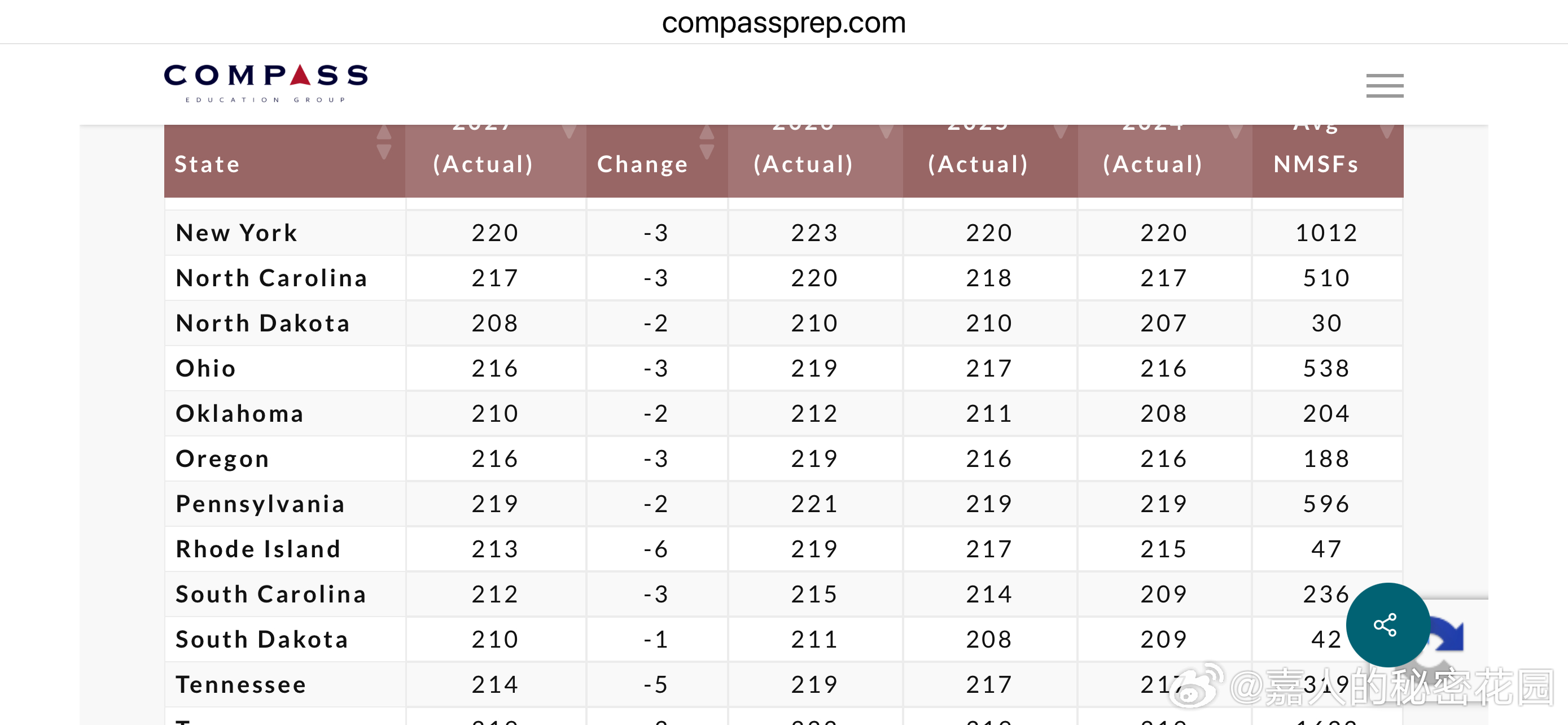Select the New York row

783,233
